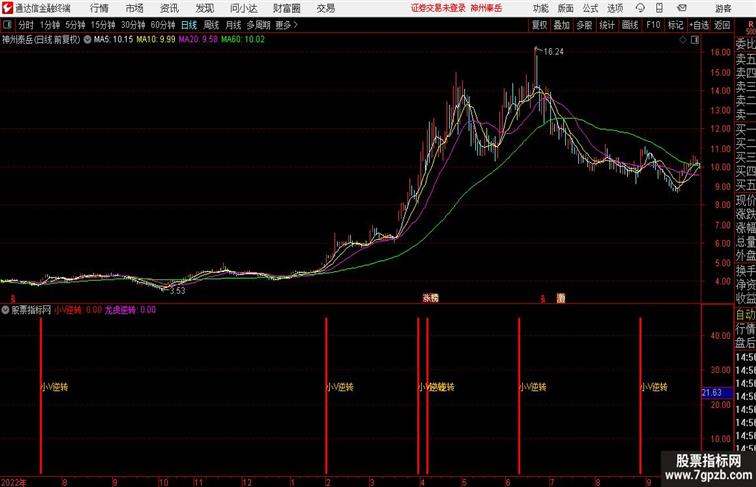Click the 龙虎逆转: 0.00 indicator legend
The height and width of the screenshot is (487, 756).
click(x=130, y=310)
